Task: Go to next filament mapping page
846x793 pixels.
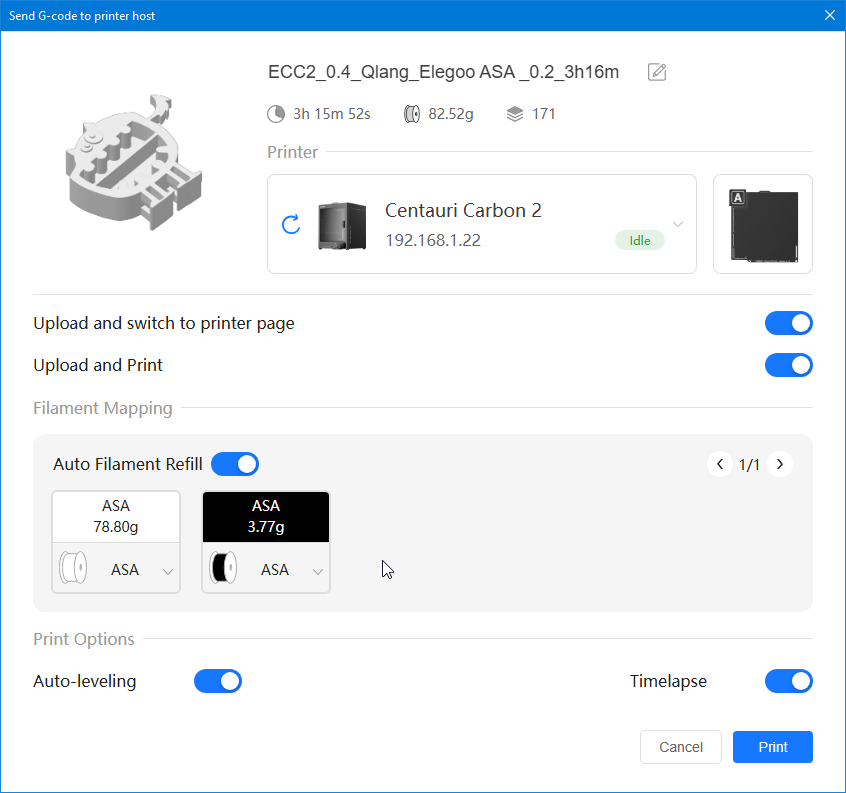Action: (780, 464)
